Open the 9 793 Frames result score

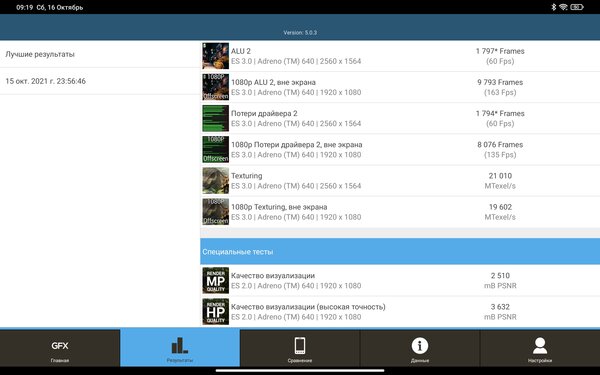500,87
